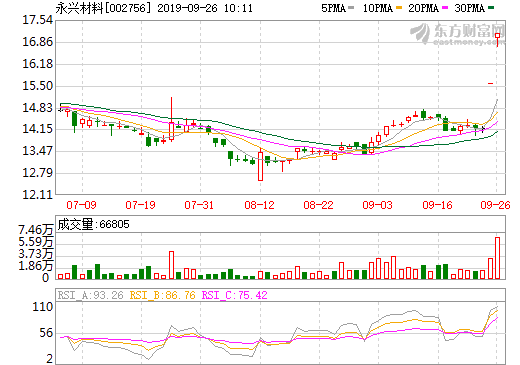
Task: Click the 08-22 date axis label
Action: click(318, 205)
